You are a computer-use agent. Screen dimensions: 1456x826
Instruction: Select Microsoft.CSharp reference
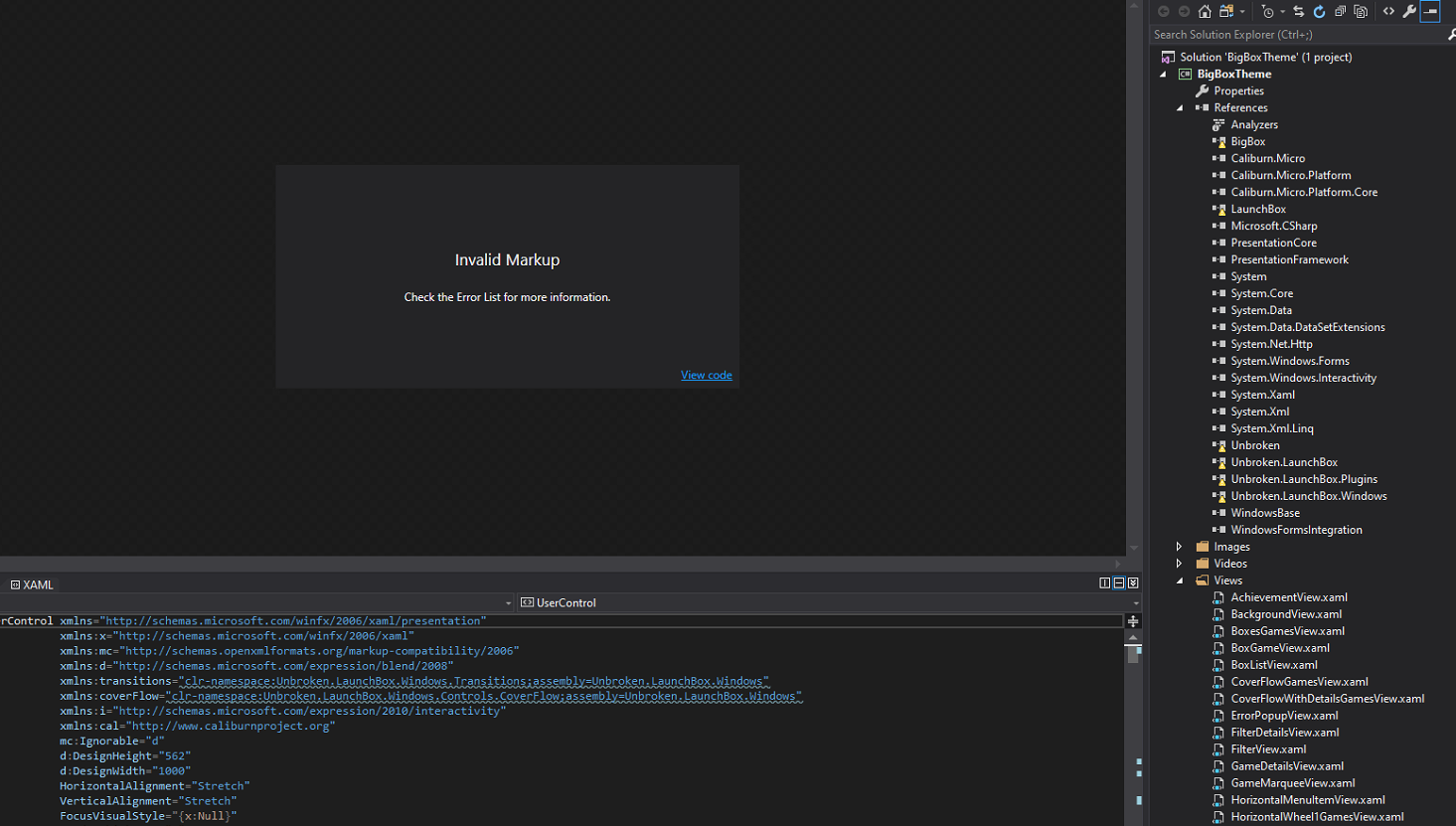click(x=1274, y=226)
